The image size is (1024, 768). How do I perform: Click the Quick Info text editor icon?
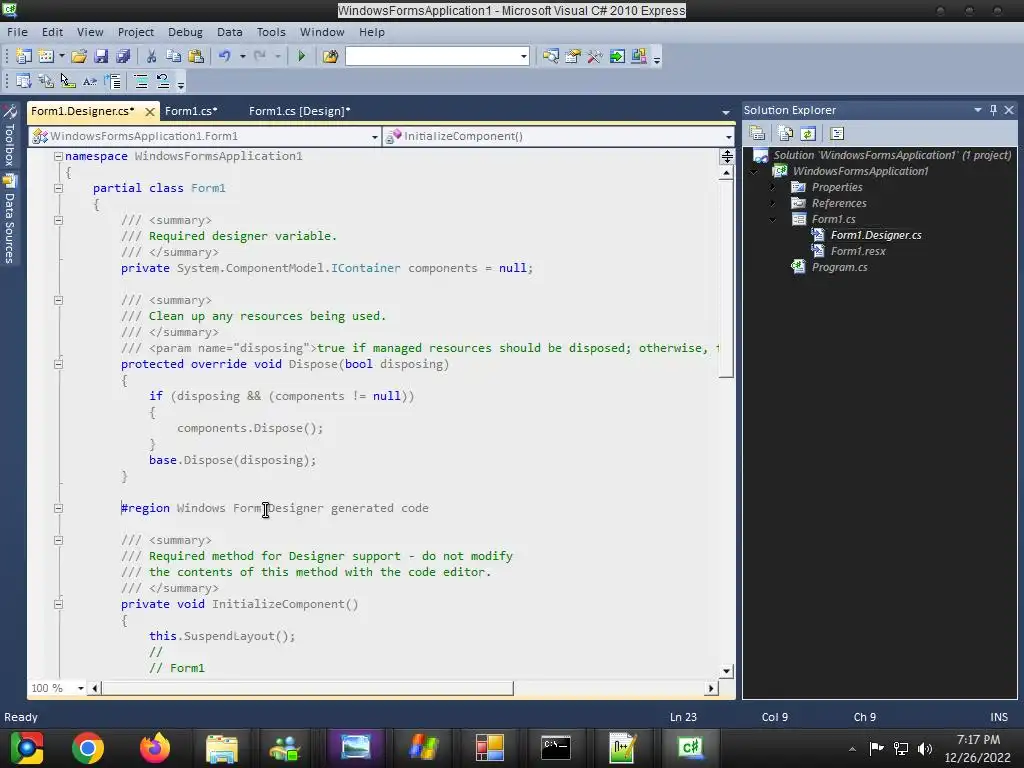coord(67,81)
